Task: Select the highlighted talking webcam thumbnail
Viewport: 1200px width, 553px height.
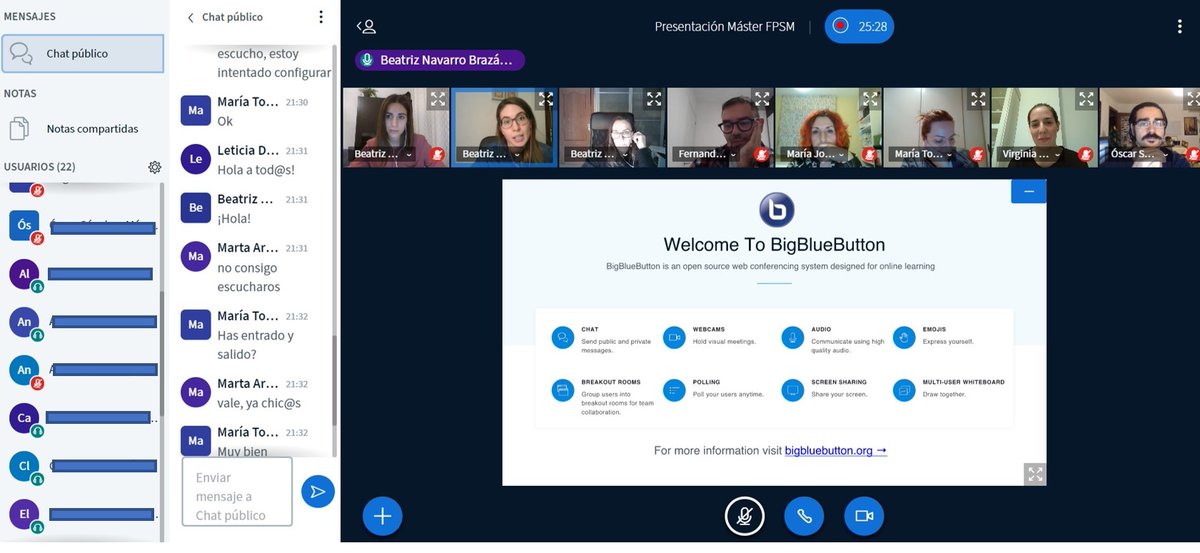Action: [505, 127]
